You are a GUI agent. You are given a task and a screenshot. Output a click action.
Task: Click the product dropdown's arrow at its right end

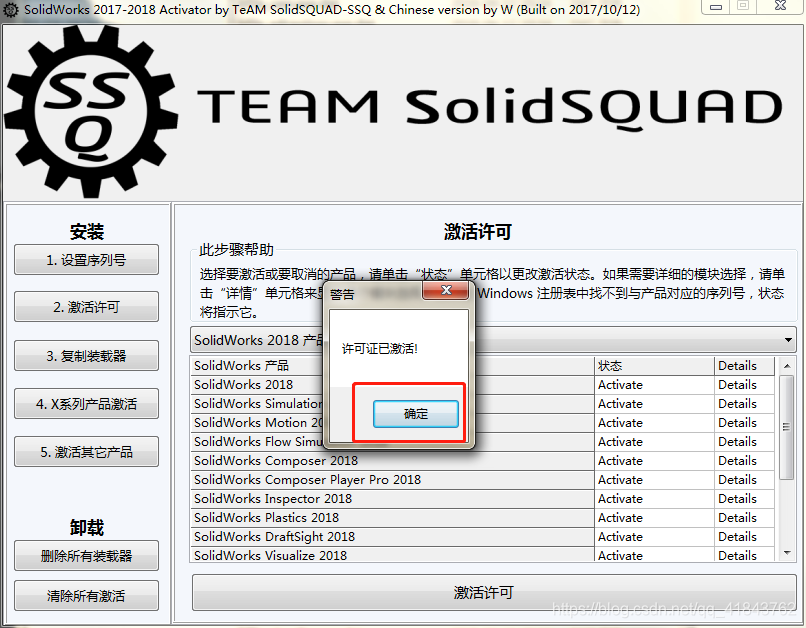point(788,340)
